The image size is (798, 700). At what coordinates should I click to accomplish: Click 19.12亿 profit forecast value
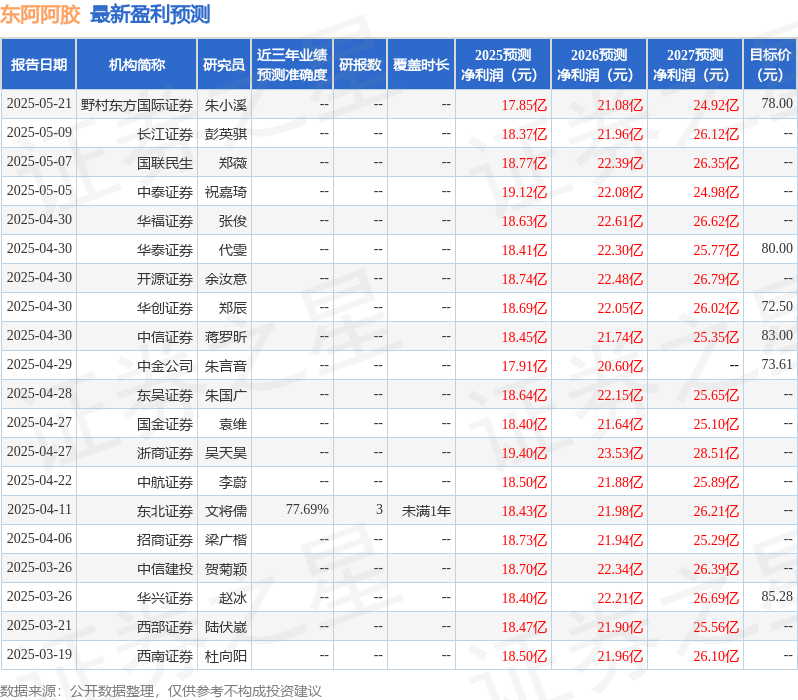524,192
